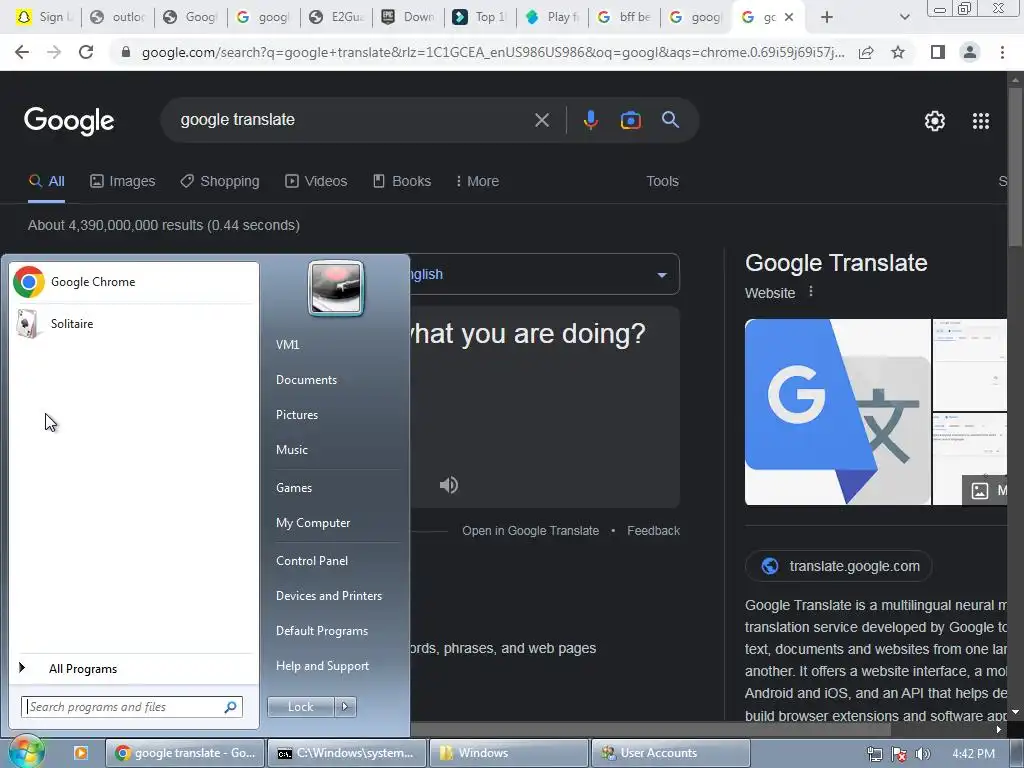Click the Chrome back arrow
This screenshot has width=1024, height=768.
[x=22, y=52]
